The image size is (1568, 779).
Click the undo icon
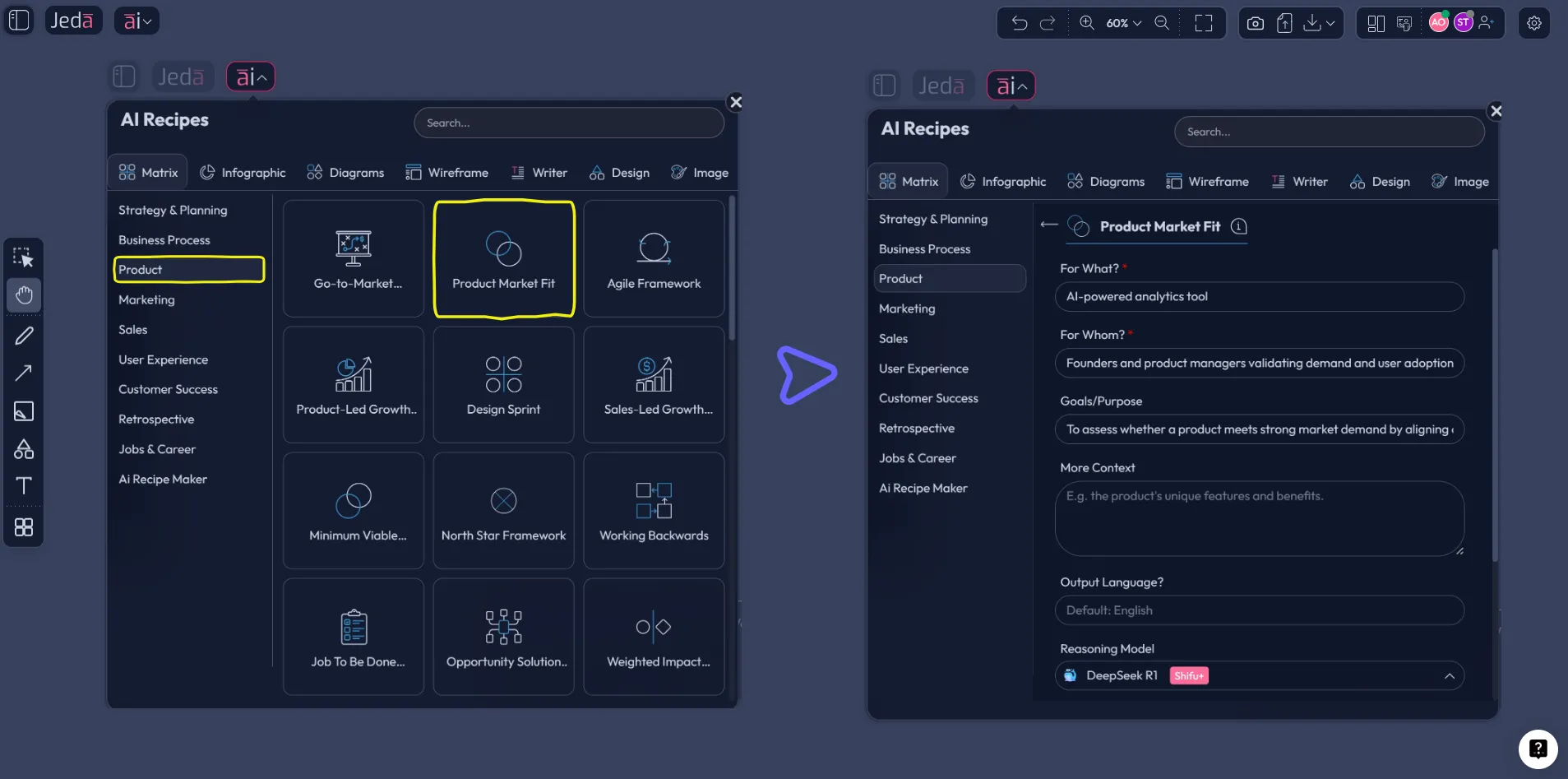click(x=1021, y=22)
